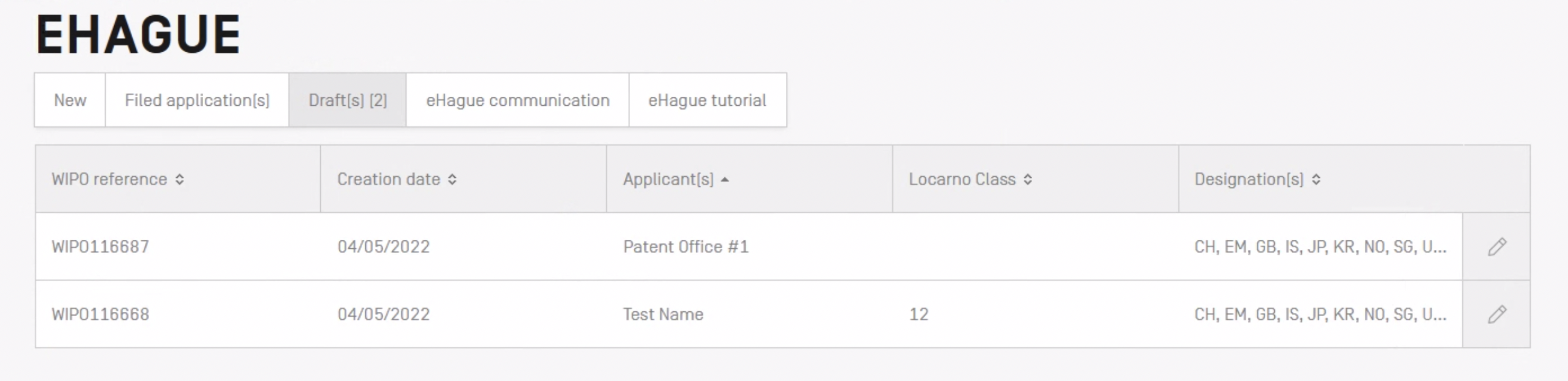
Task: Open eHague tutorial tab
Action: [x=707, y=100]
